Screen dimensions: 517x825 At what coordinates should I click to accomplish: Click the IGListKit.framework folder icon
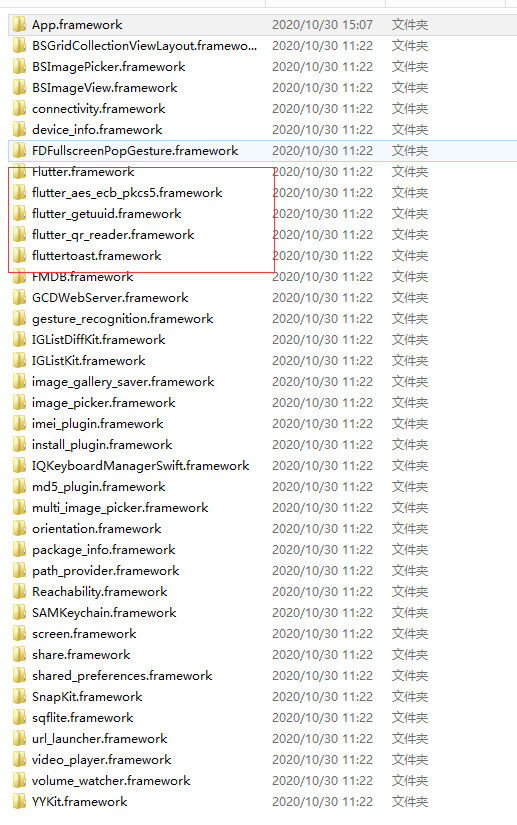[x=19, y=361]
